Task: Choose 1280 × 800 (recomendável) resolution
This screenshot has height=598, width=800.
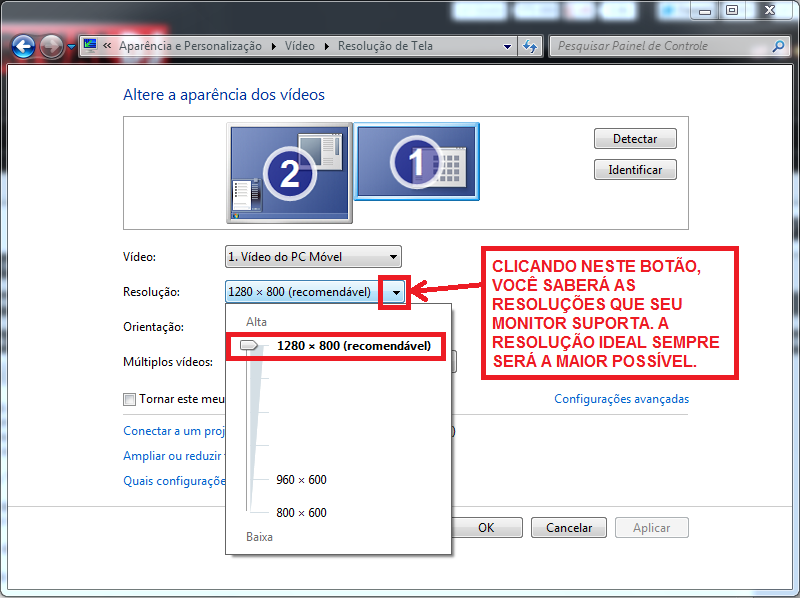Action: [x=354, y=346]
